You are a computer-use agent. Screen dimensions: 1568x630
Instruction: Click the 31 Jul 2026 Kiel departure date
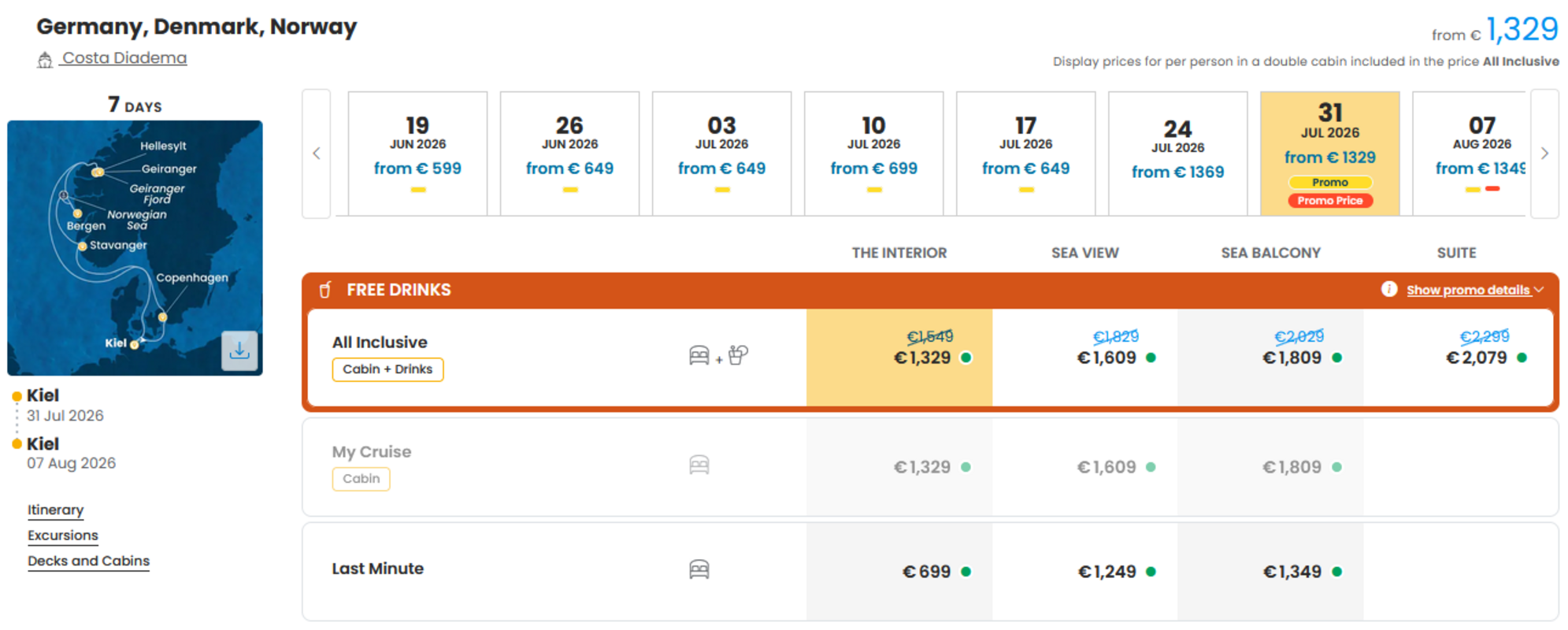click(65, 416)
